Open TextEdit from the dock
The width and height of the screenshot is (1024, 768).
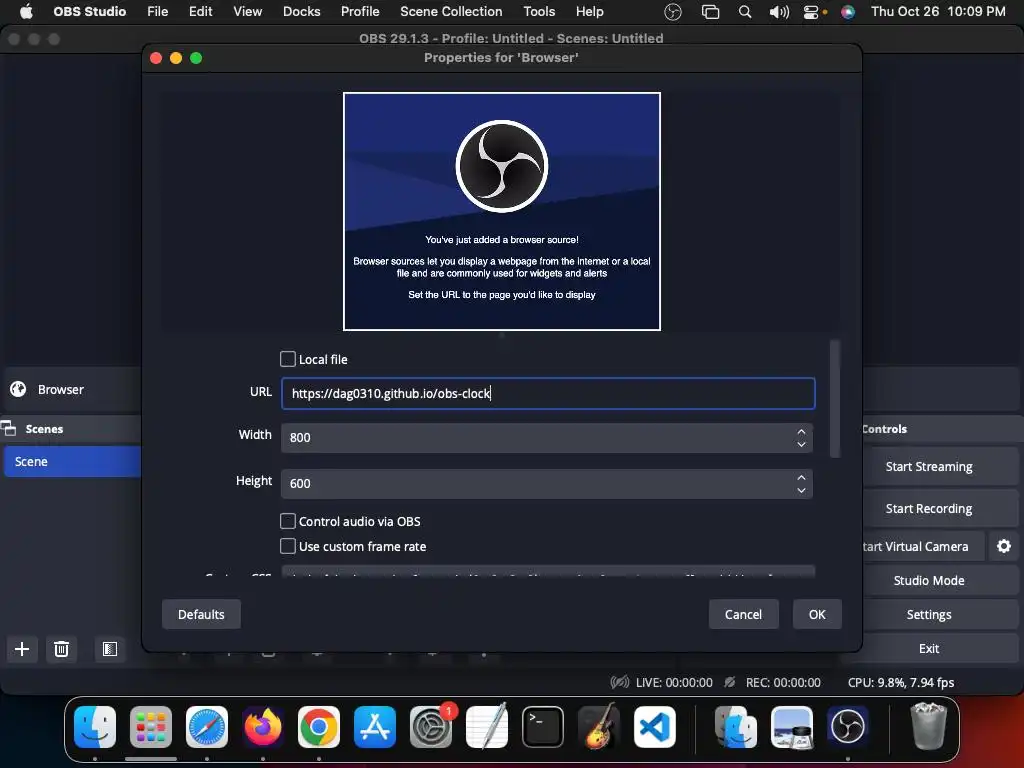[487, 727]
